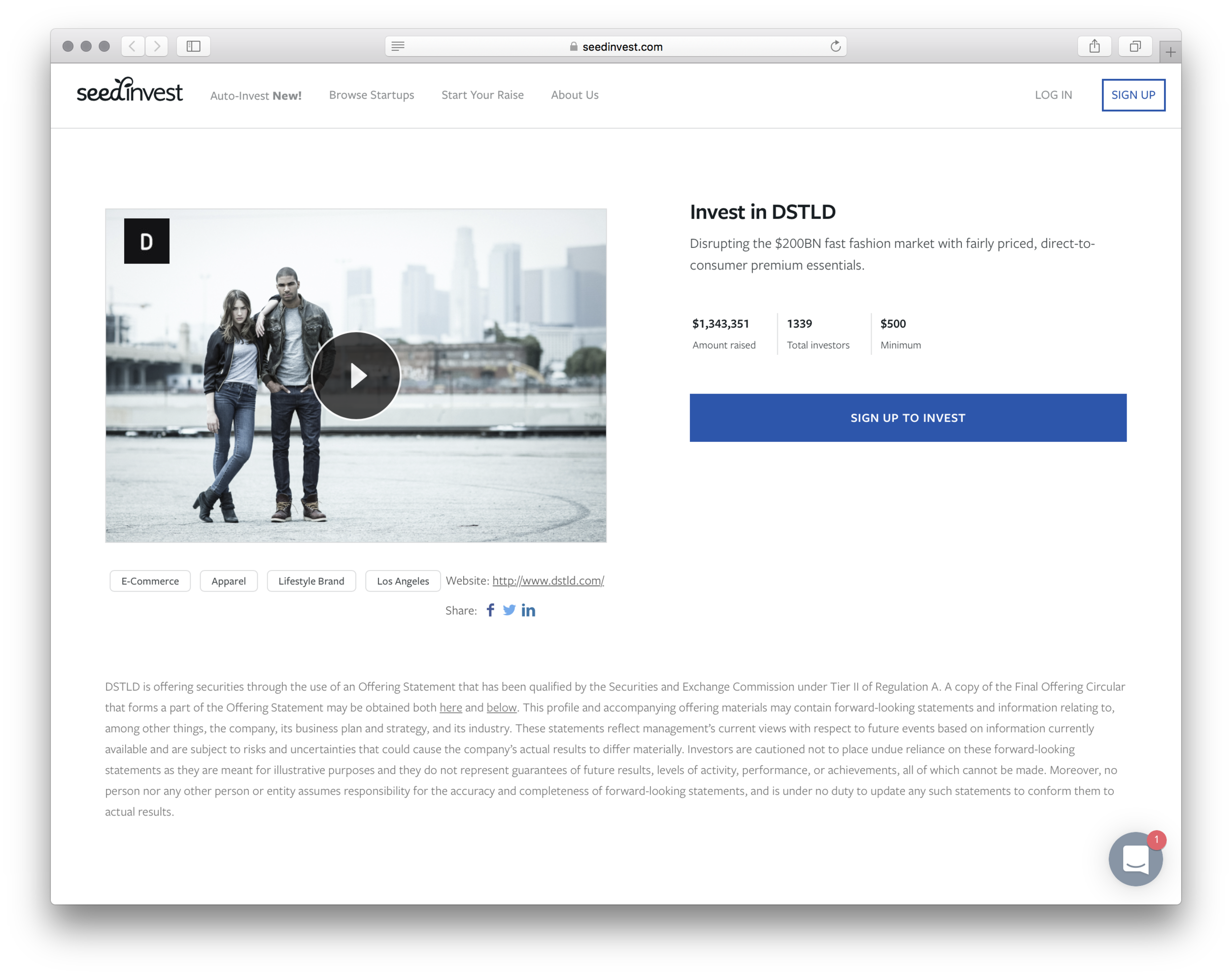Open Auto-Invest New! menu item
The image size is (1232, 977).
[256, 96]
